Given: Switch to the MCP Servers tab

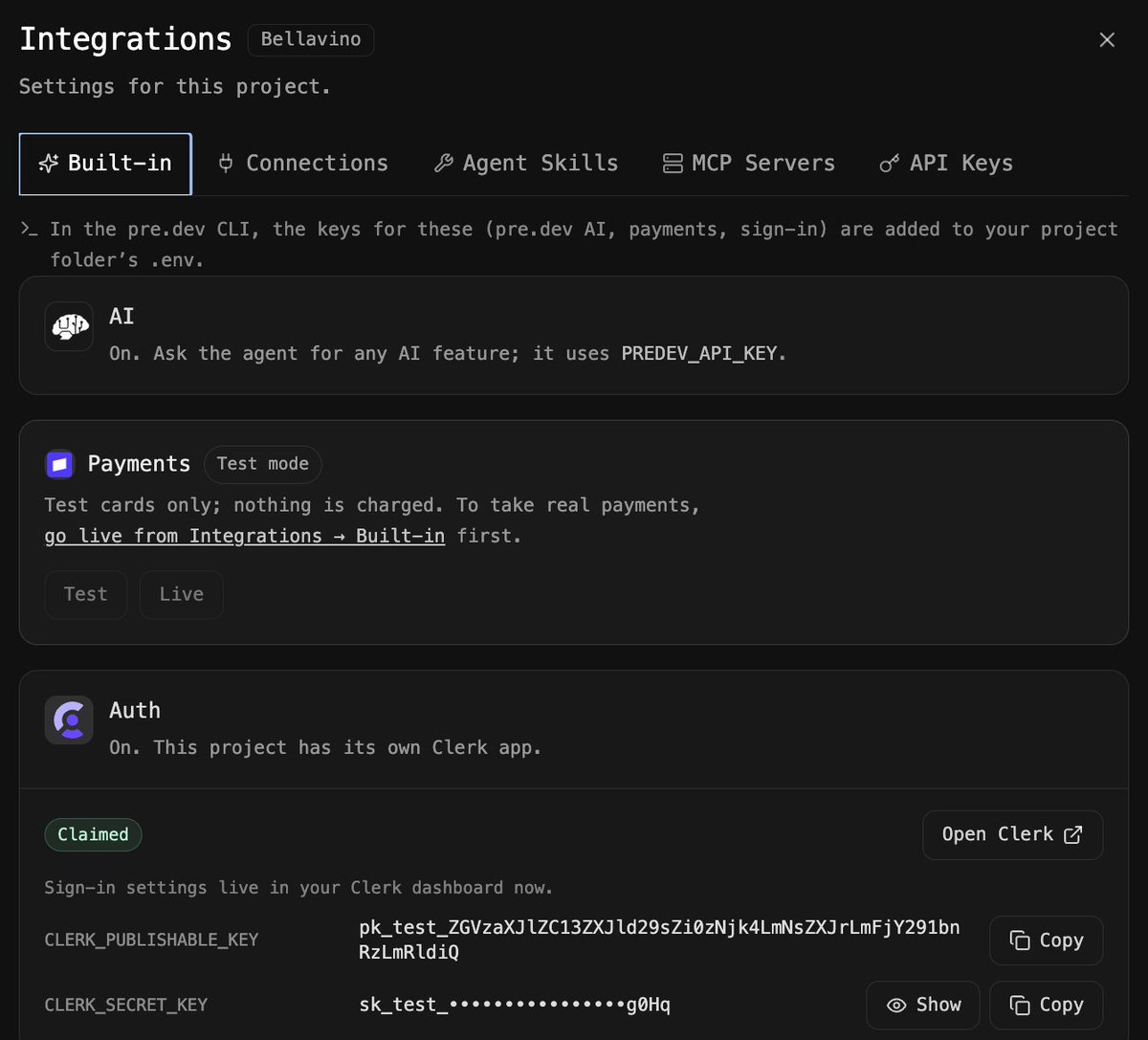Looking at the screenshot, I should click(749, 164).
